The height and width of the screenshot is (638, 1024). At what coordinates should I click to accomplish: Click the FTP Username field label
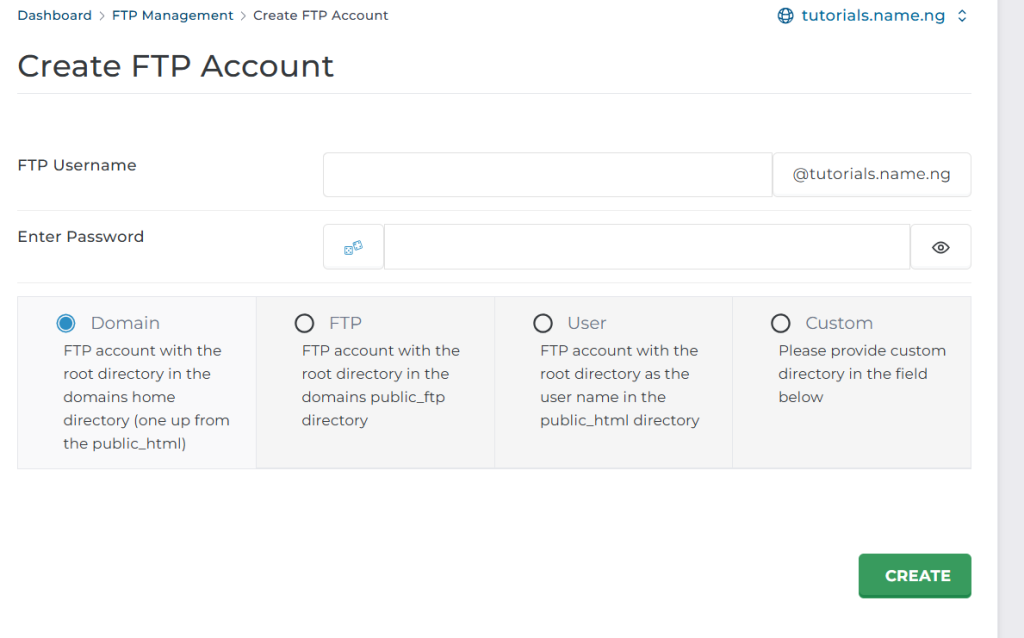tap(77, 165)
